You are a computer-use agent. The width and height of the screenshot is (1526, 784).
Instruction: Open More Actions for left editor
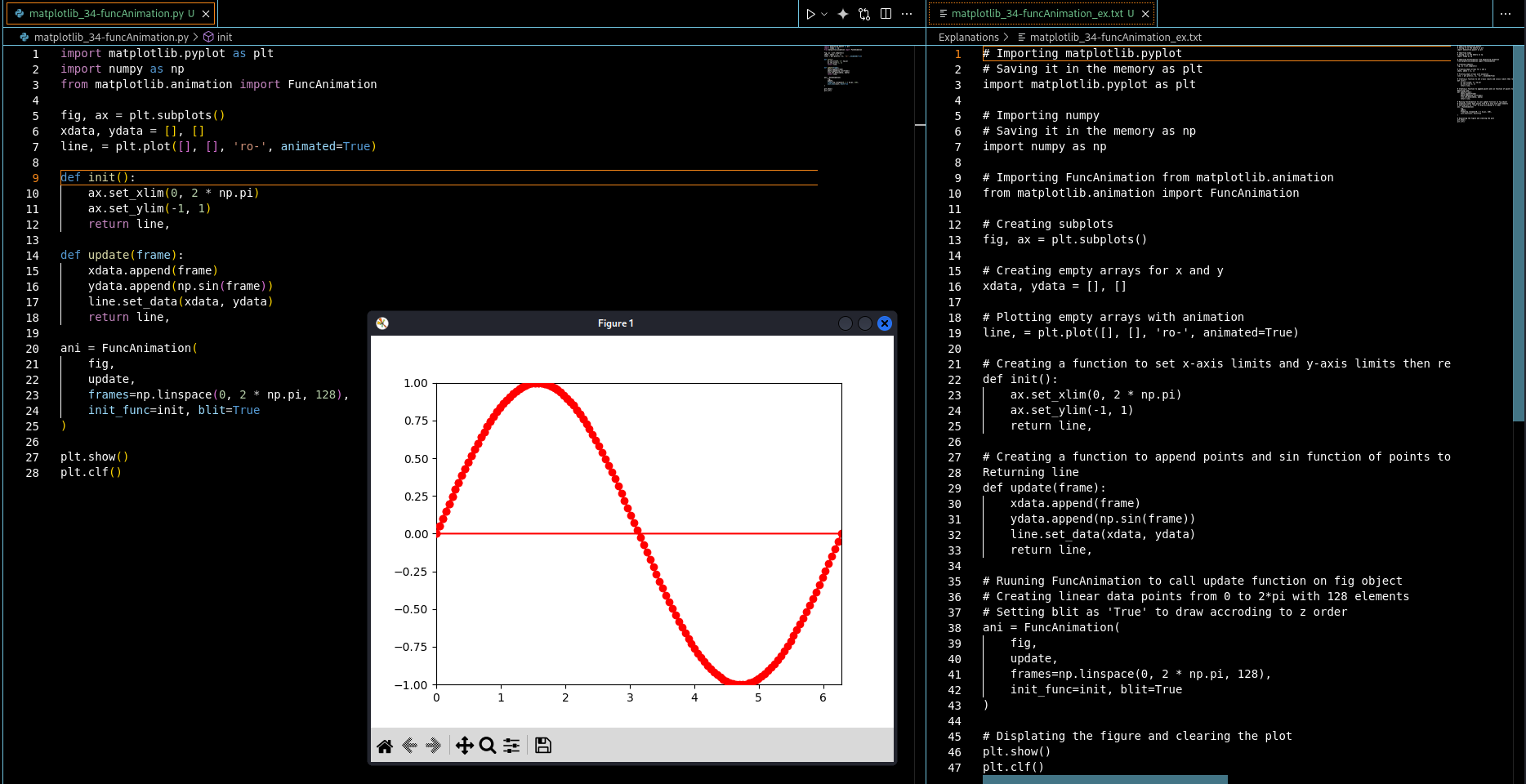click(x=907, y=14)
